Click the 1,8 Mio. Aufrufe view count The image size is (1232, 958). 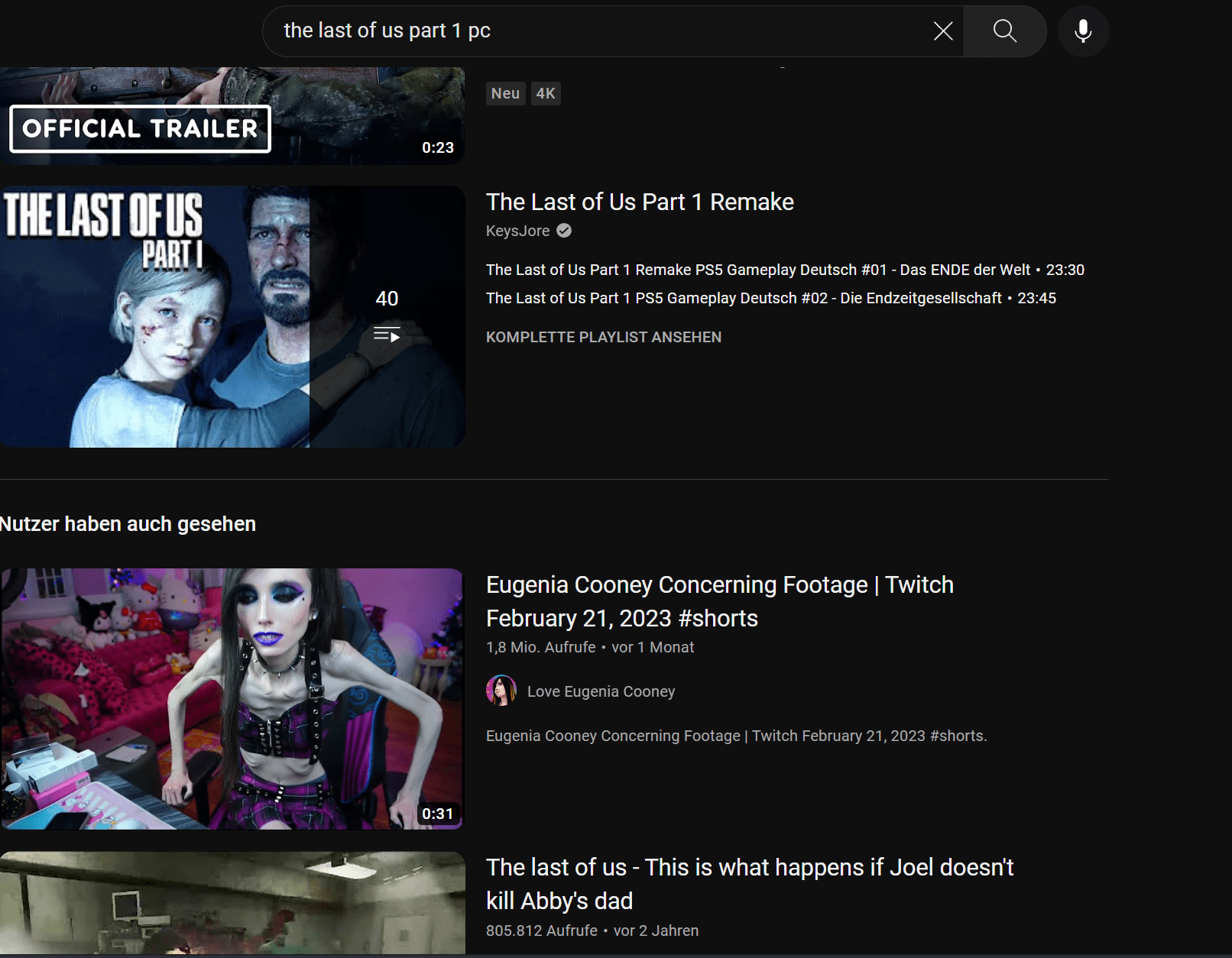(541, 647)
